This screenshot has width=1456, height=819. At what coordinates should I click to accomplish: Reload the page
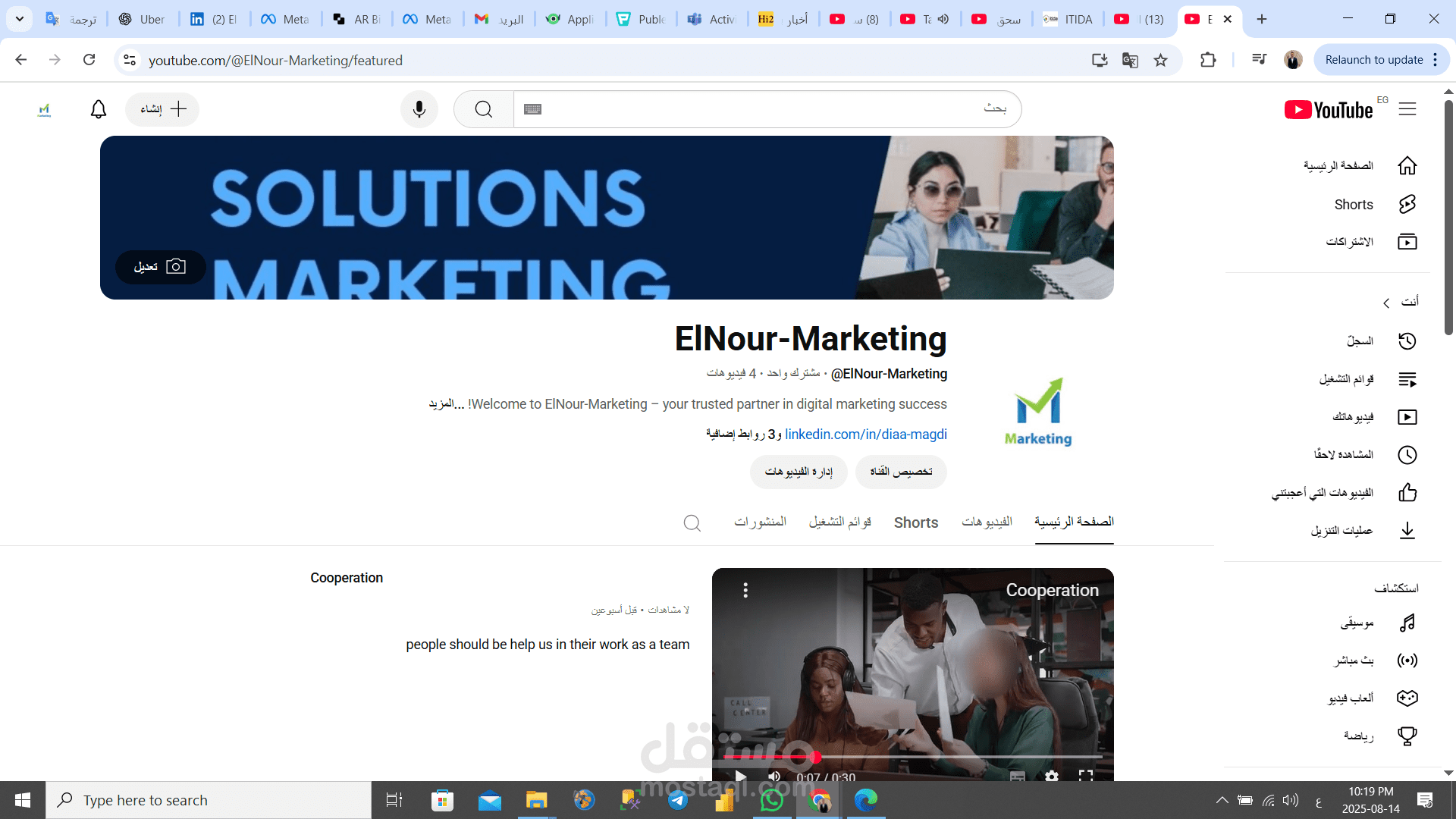pyautogui.click(x=89, y=60)
